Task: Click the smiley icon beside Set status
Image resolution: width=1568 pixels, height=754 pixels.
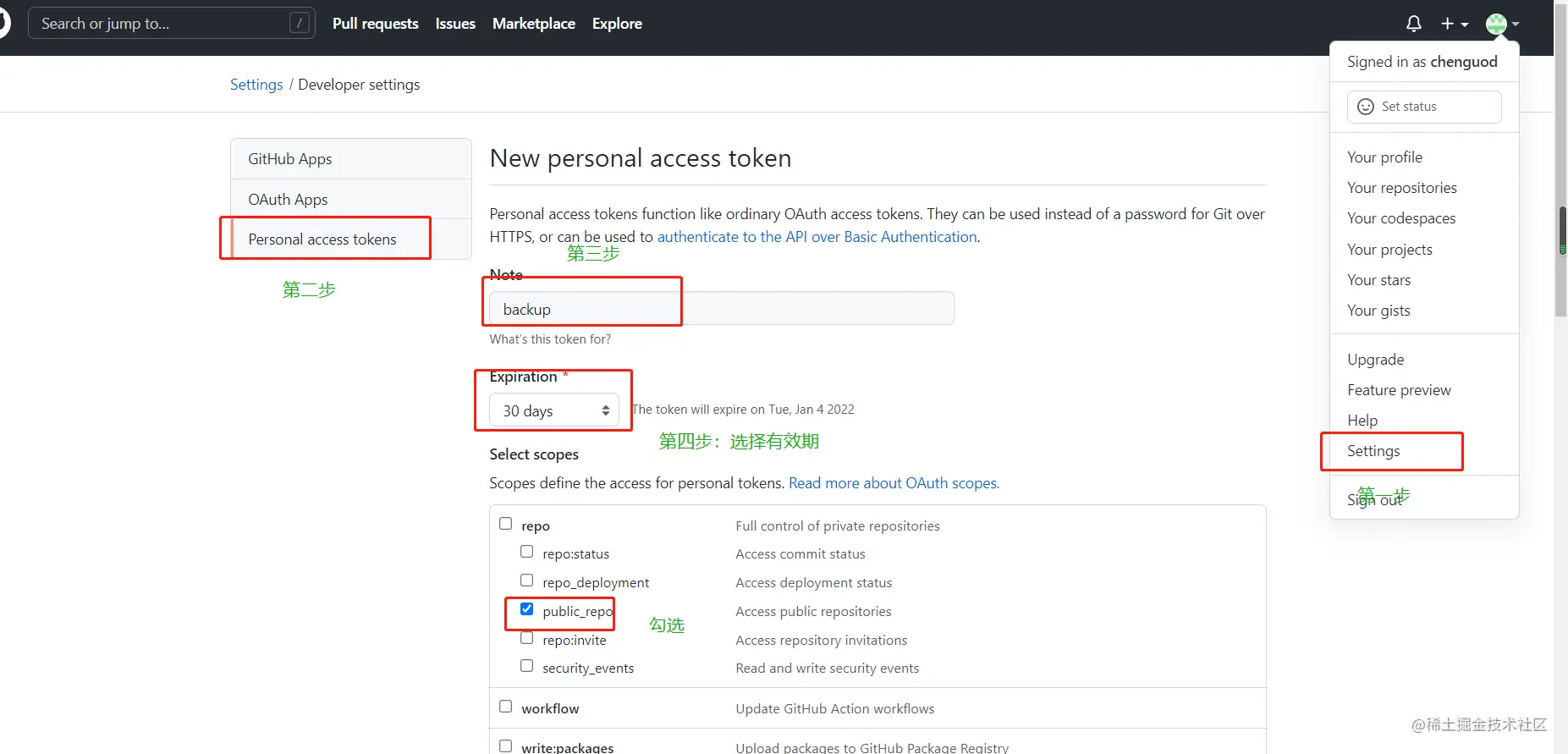Action: (x=1365, y=107)
